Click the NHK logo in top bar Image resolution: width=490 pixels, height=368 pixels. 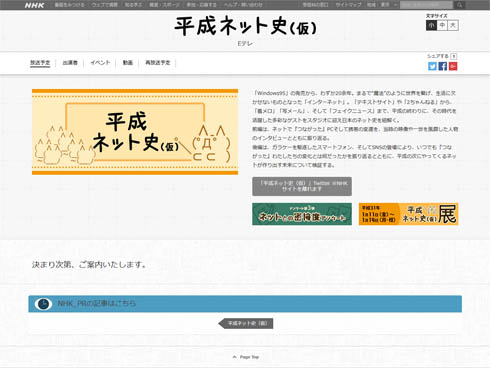(x=34, y=5)
